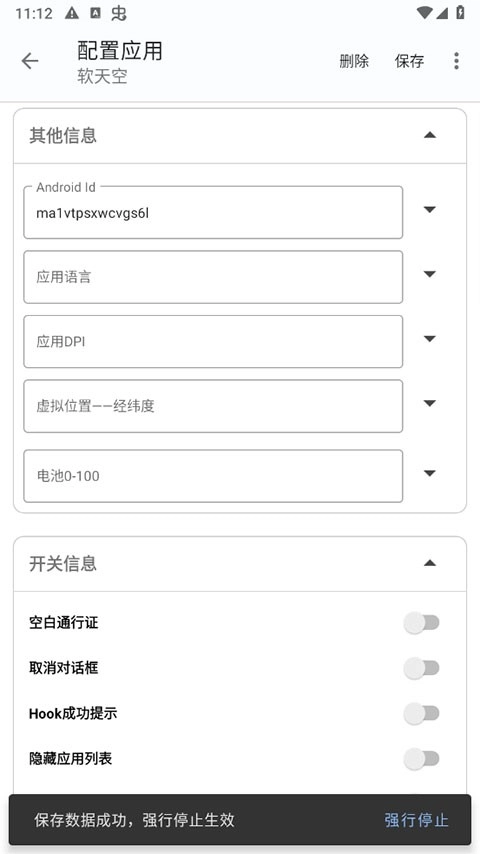Tap 强行停止 in the snackbar
Viewport: 480px width, 854px height.
click(416, 820)
